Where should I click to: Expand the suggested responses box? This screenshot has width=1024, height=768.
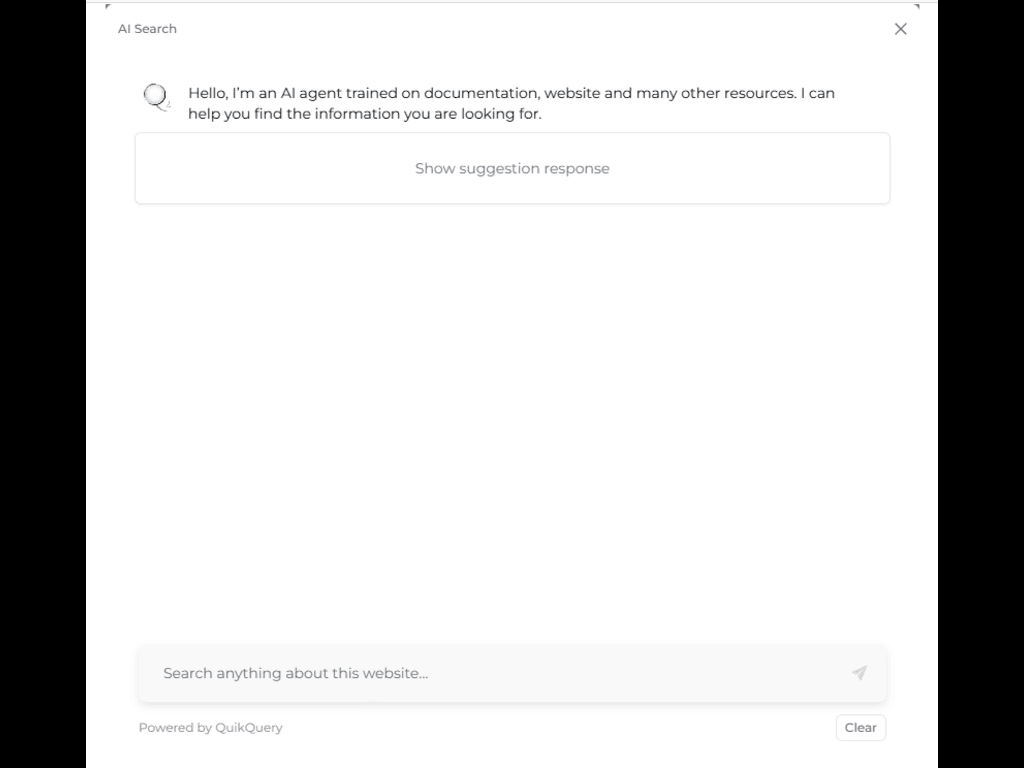(x=512, y=168)
